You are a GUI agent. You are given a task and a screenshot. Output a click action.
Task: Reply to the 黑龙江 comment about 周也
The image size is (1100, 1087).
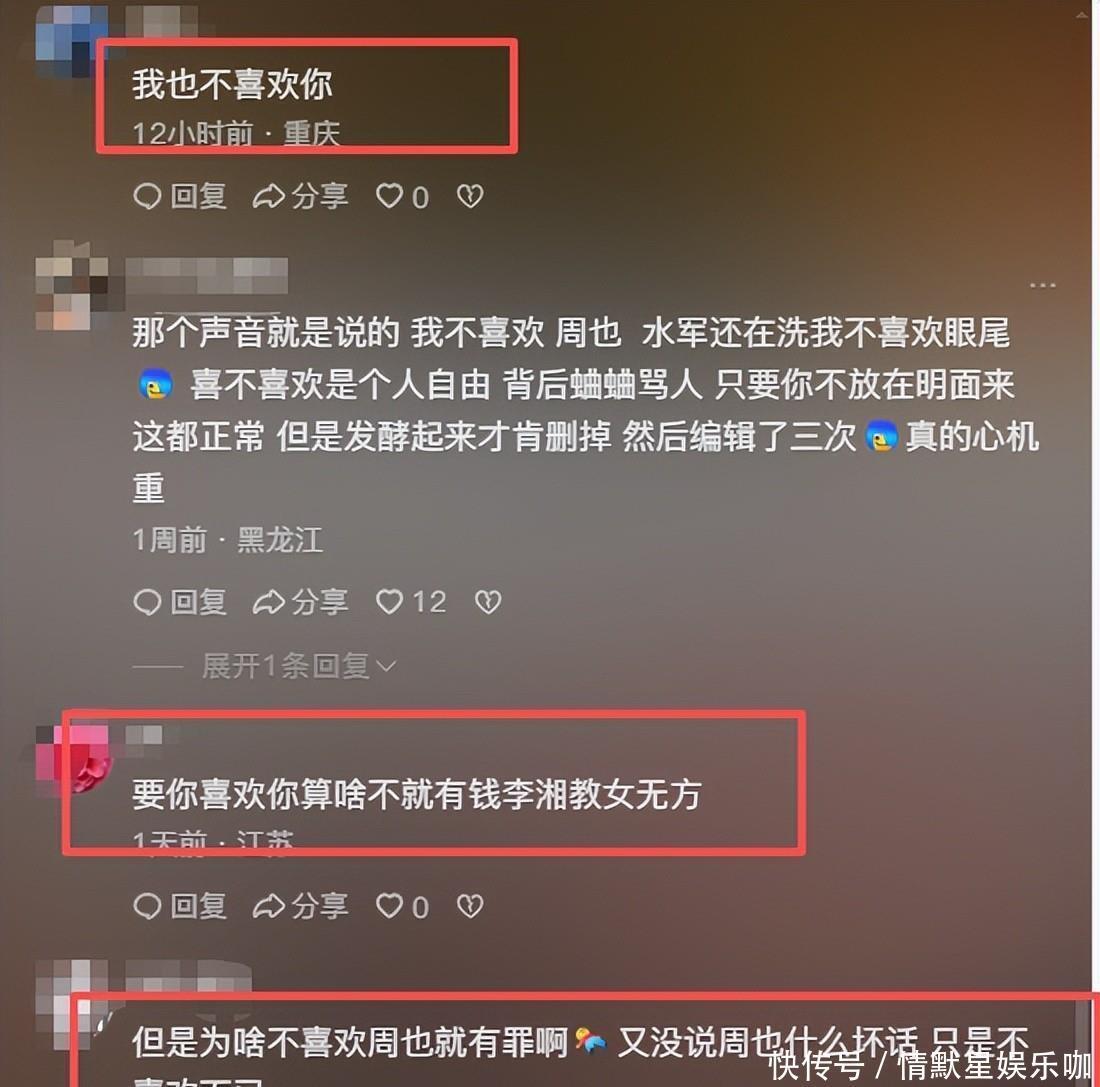(180, 602)
